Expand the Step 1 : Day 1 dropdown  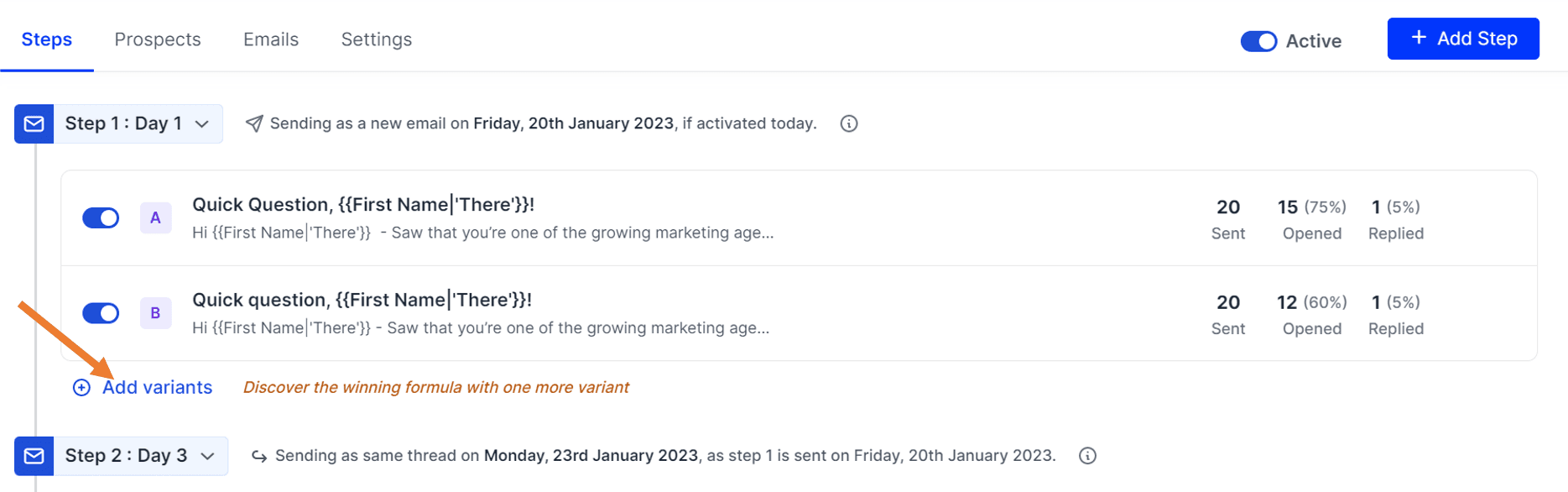click(202, 124)
